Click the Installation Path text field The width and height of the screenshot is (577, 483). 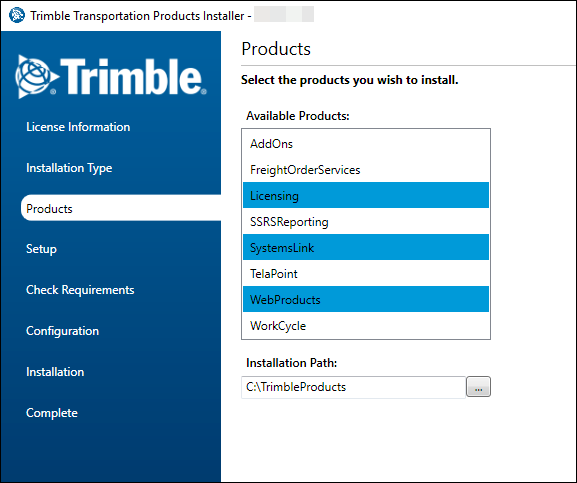353,387
